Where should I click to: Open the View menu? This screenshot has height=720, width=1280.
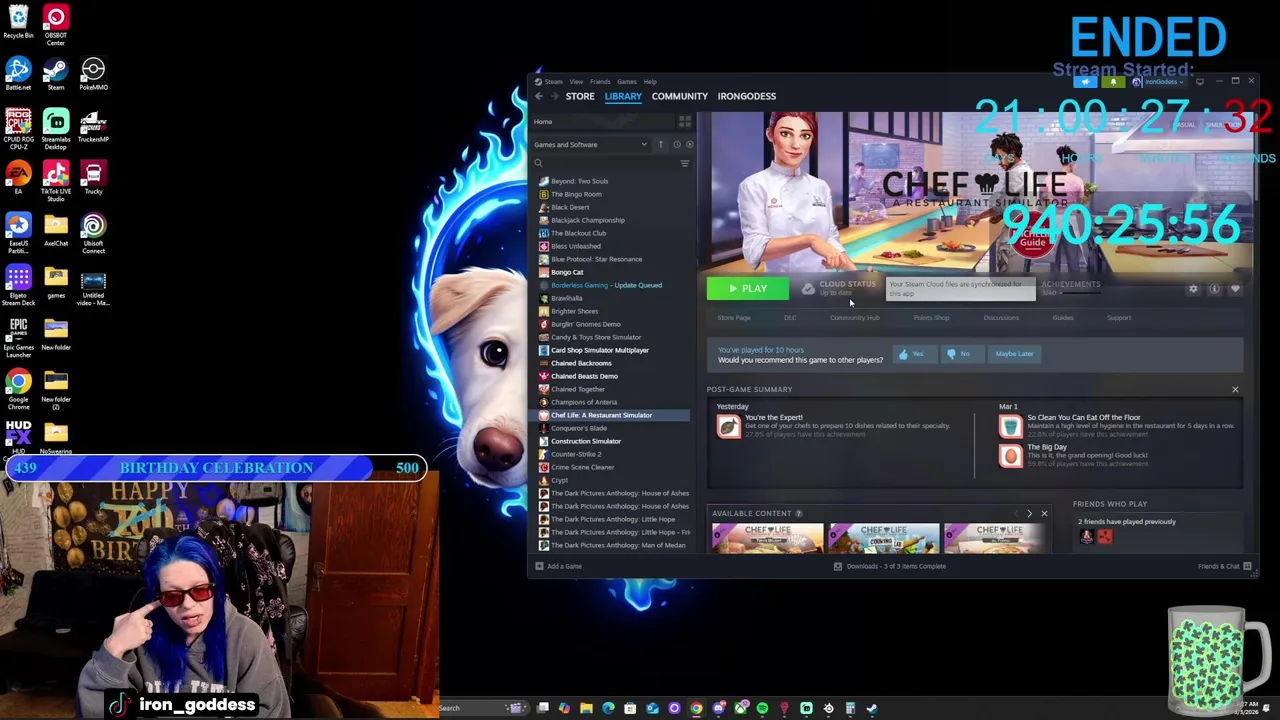576,82
